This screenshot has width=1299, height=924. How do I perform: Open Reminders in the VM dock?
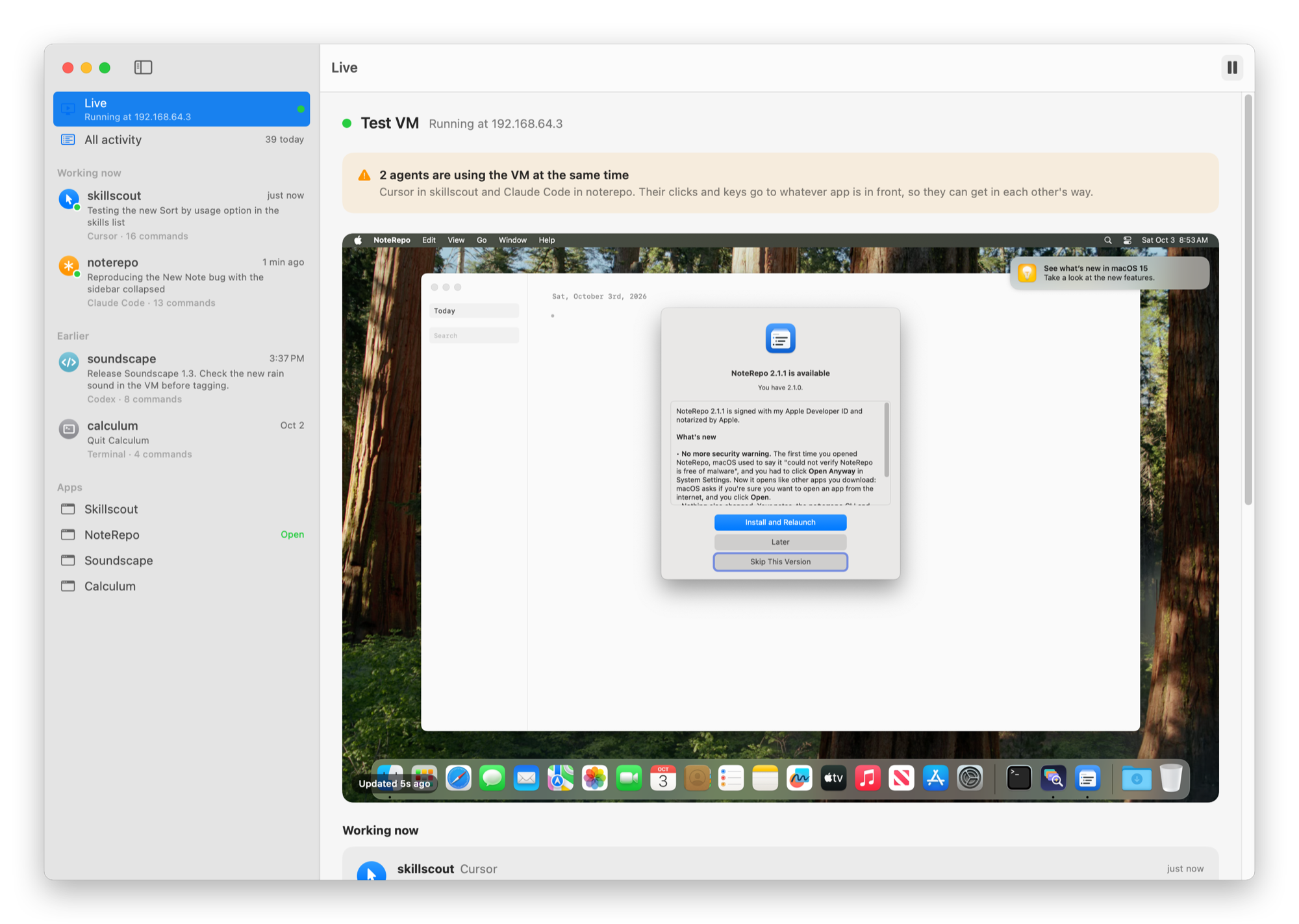[731, 778]
